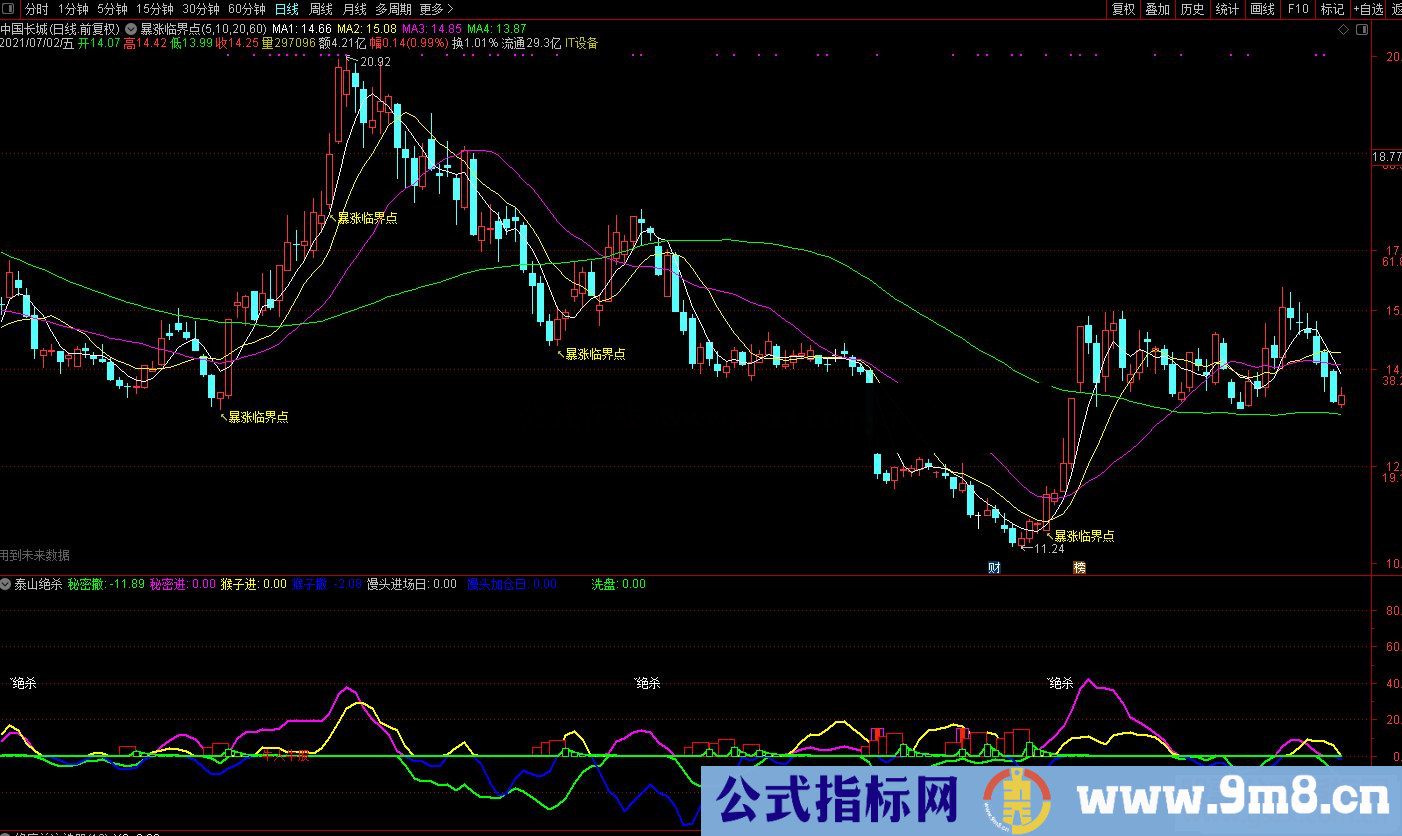
Task: Click the 标记 mark button
Action: coord(1332,9)
